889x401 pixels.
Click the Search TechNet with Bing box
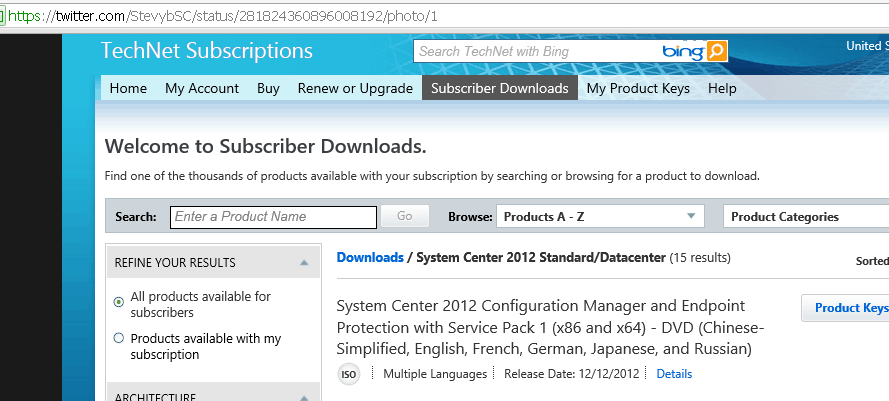pyautogui.click(x=537, y=52)
